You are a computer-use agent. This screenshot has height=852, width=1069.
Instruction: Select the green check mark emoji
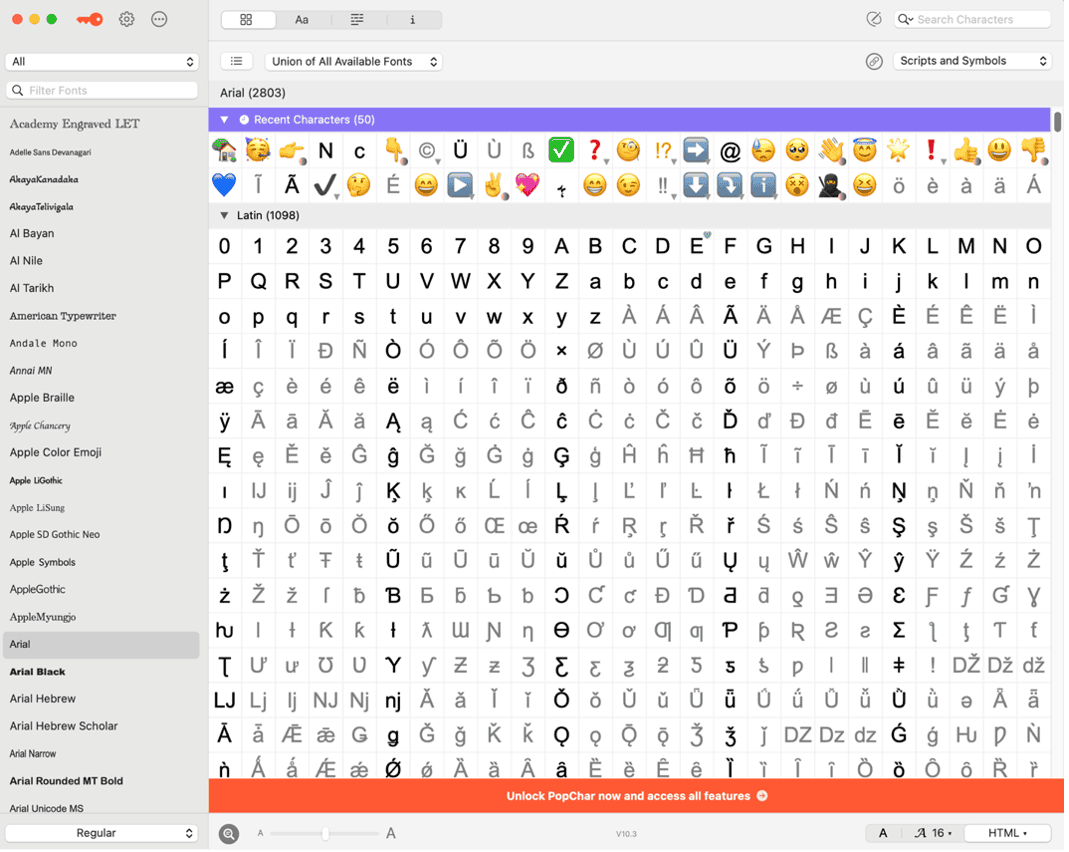(x=561, y=150)
